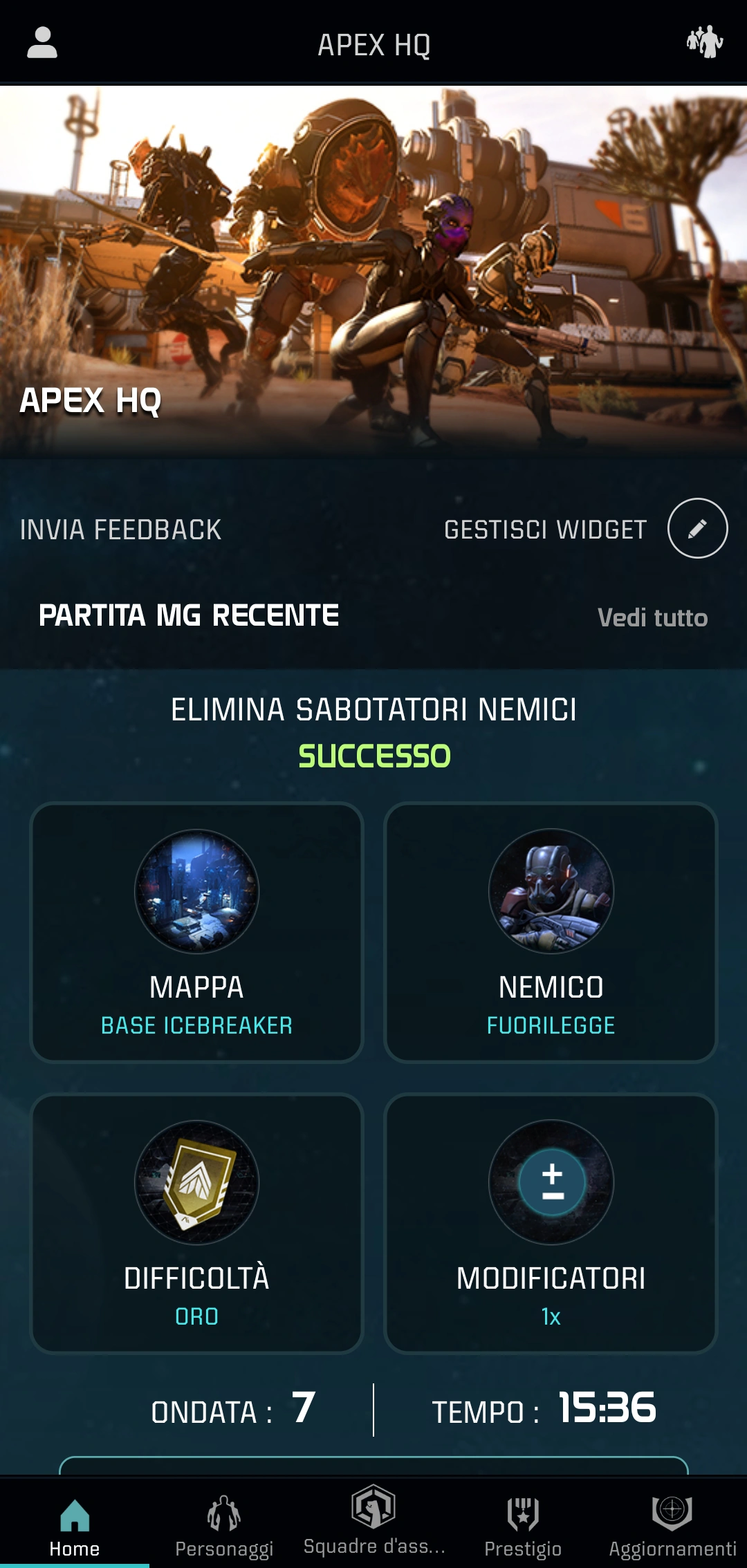Open the Aggiornamenti tab
Viewport: 747px width, 1568px height.
672,1527
